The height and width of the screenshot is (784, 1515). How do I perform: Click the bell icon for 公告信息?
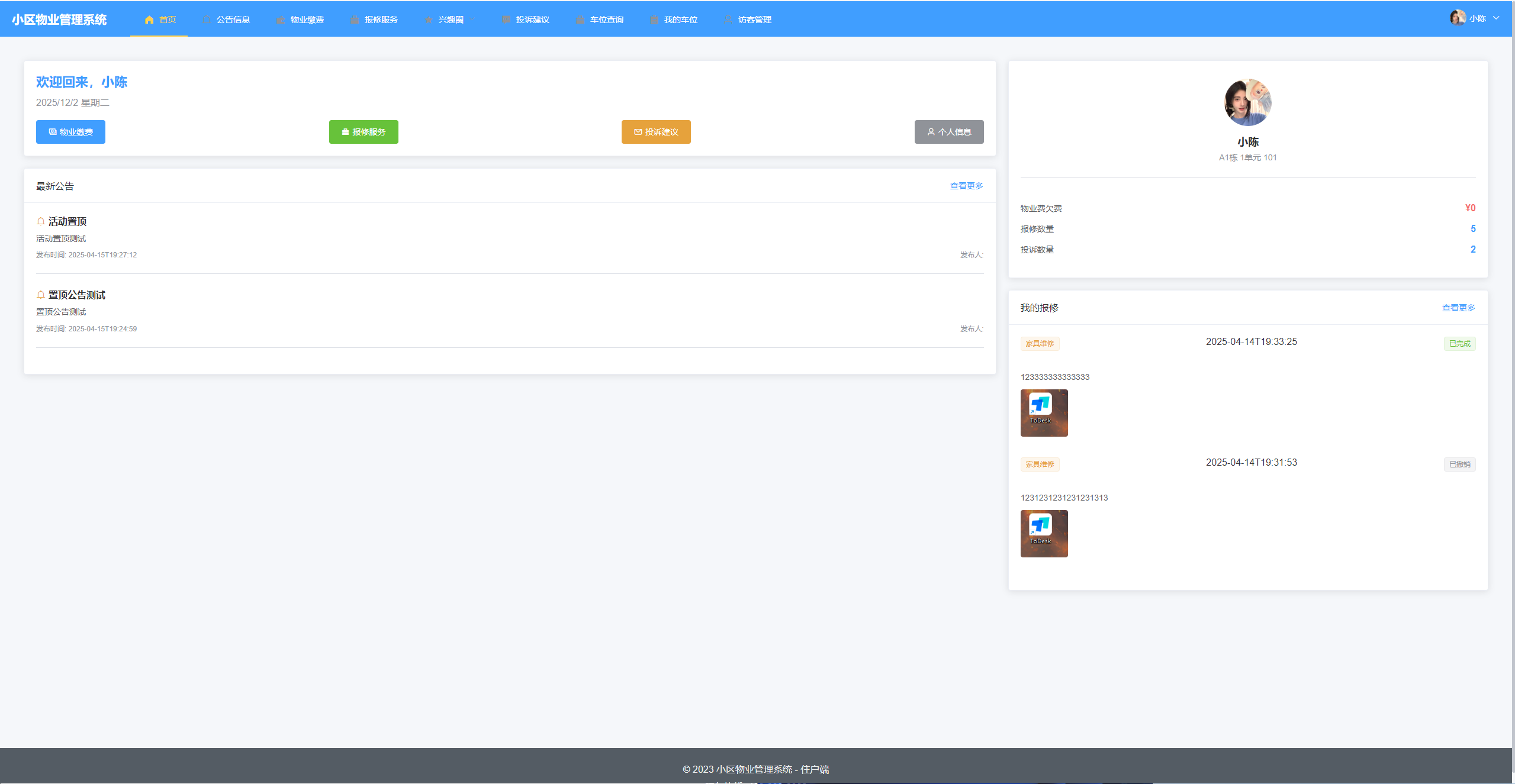tap(207, 20)
